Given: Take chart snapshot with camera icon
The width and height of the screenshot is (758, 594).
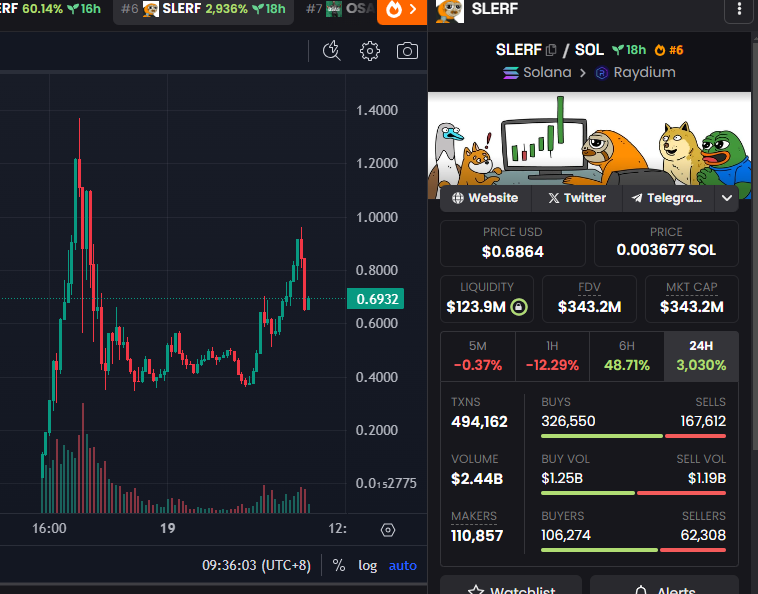Looking at the screenshot, I should pyautogui.click(x=407, y=51).
